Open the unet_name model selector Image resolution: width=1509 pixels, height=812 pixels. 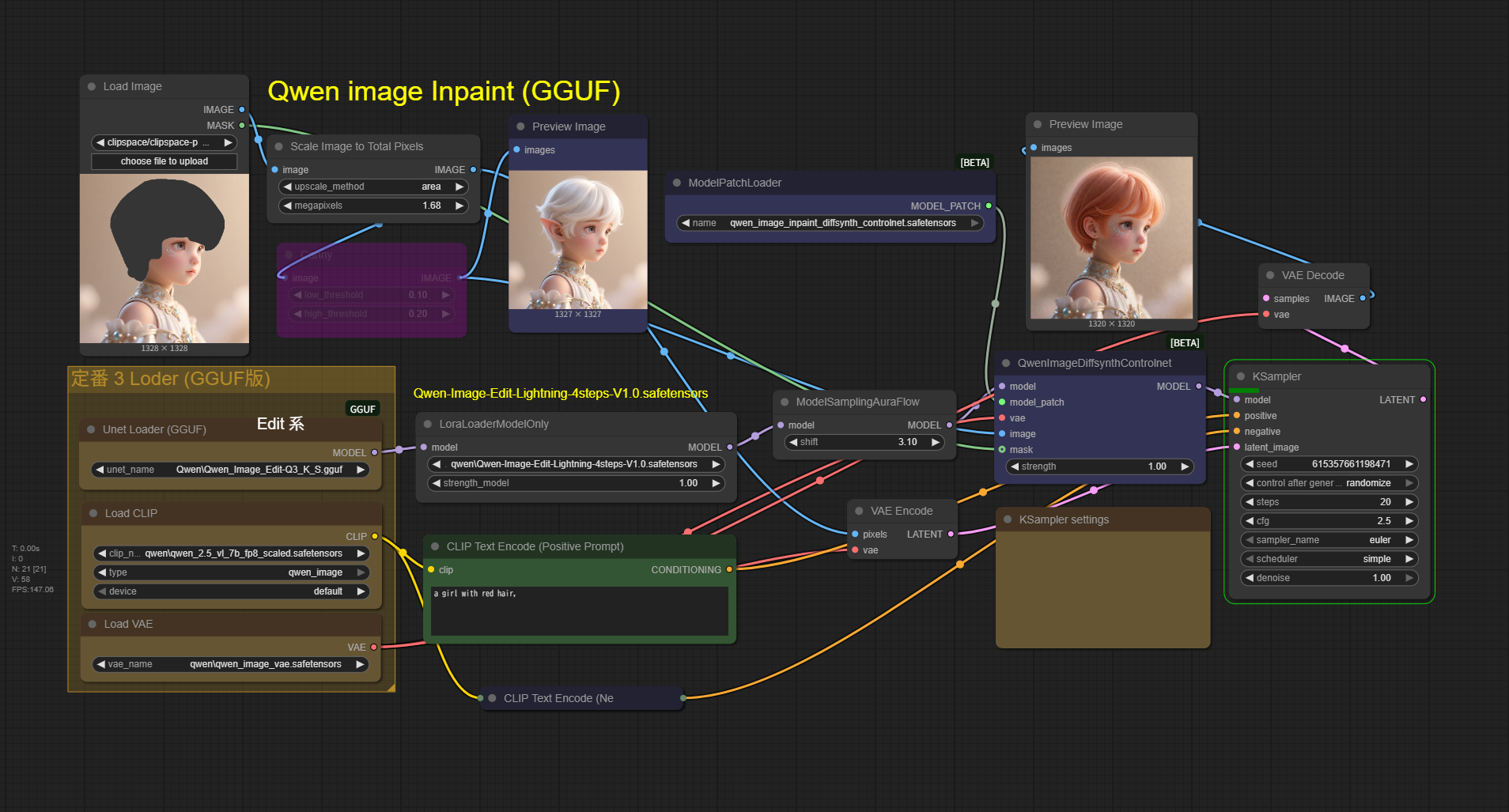coord(230,470)
